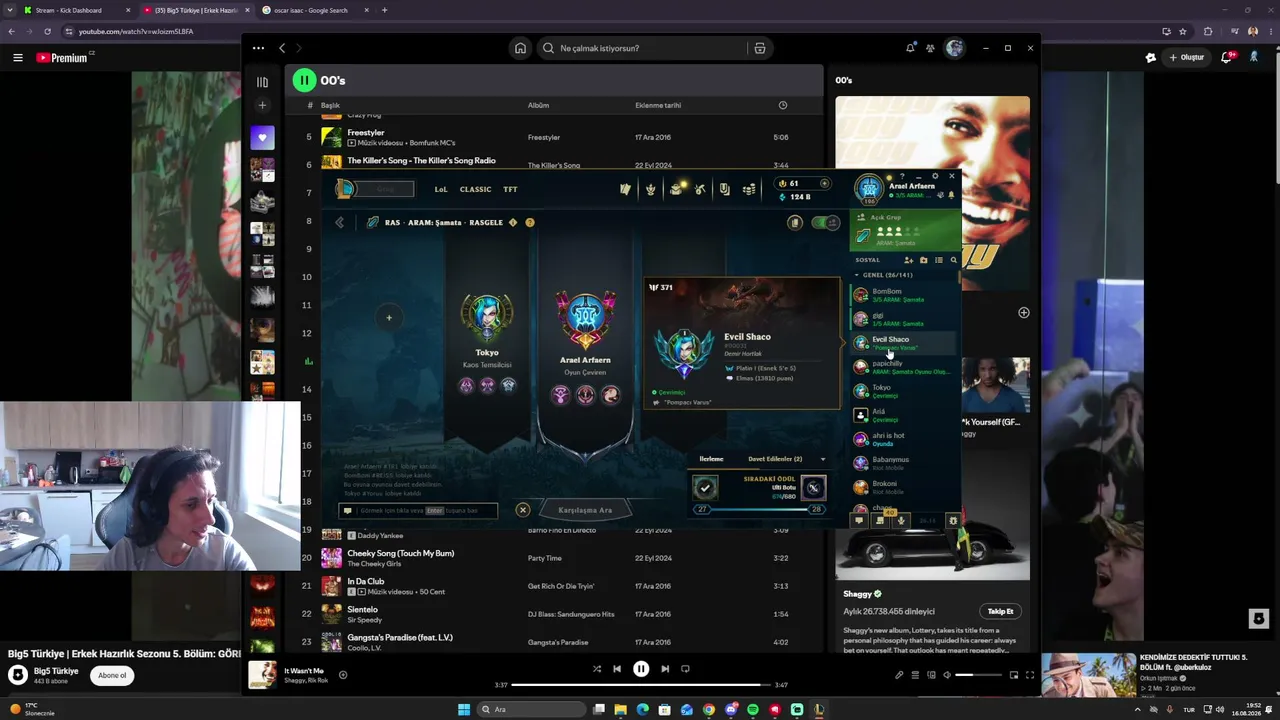Viewport: 1280px width, 720px height.
Task: Select friend papichilly in the list
Action: (905, 367)
